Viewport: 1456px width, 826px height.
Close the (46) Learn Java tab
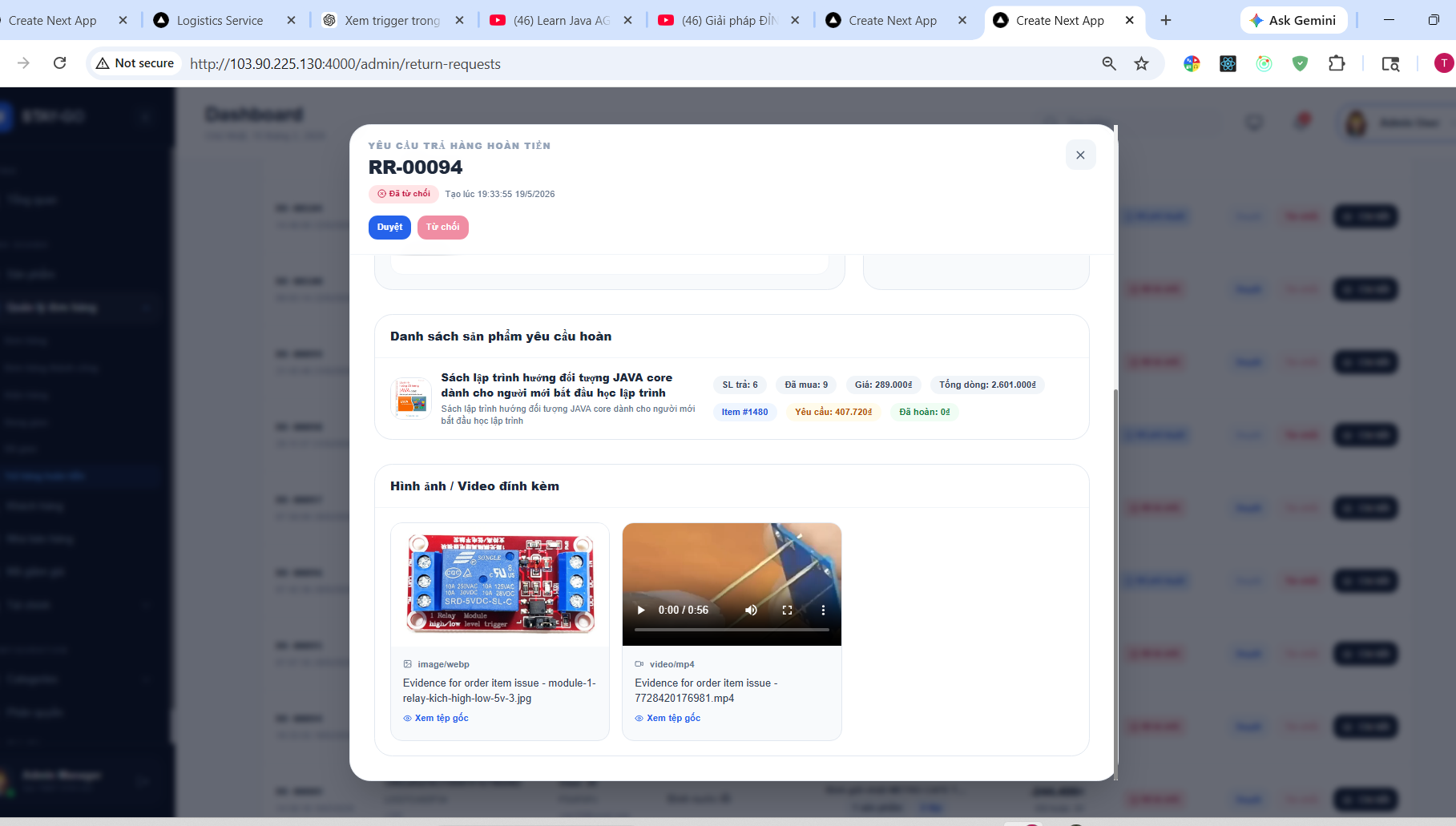click(627, 20)
